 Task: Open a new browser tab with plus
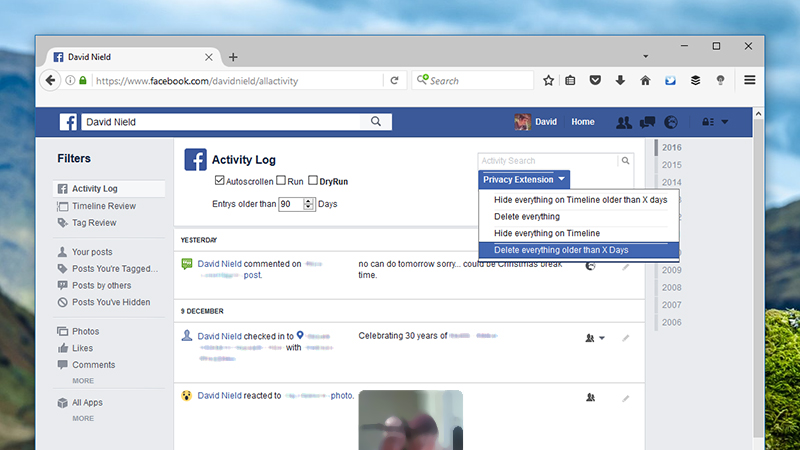[x=233, y=57]
